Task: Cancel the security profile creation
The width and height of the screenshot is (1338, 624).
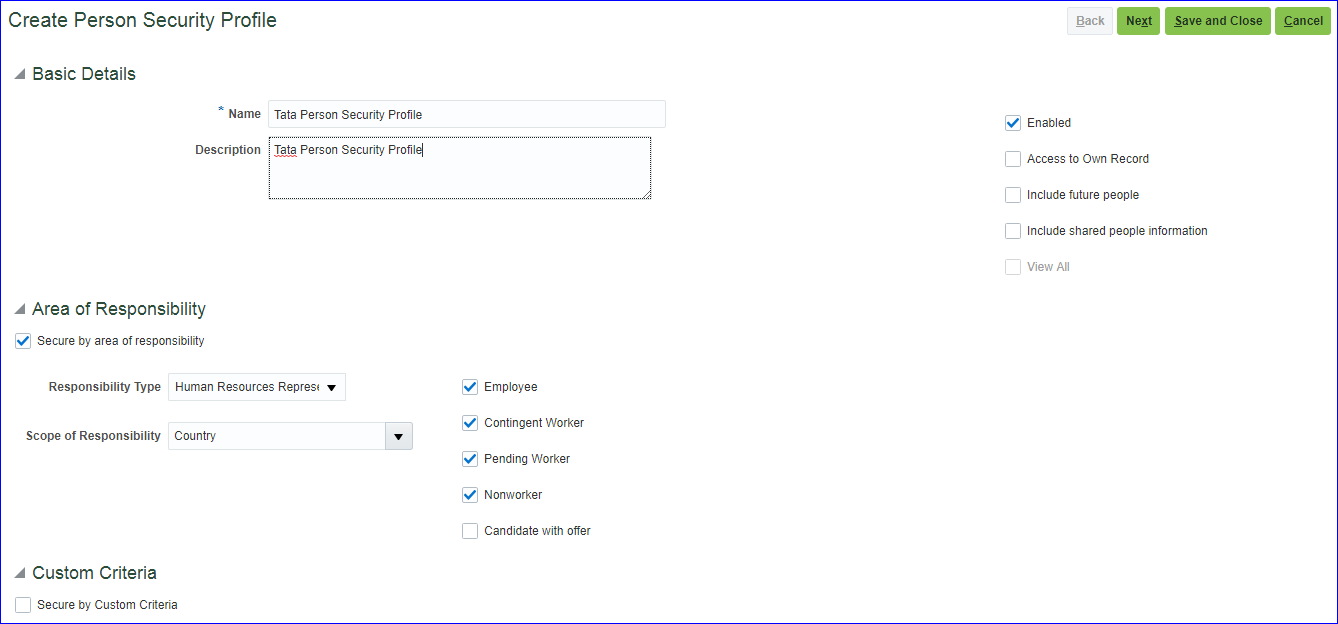Action: tap(1303, 21)
